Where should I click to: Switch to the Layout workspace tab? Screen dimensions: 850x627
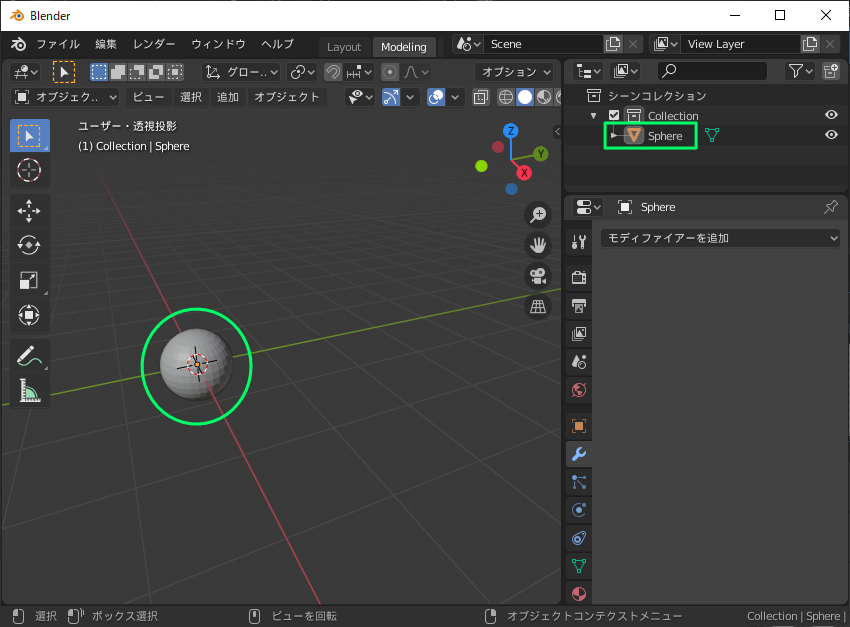point(344,47)
